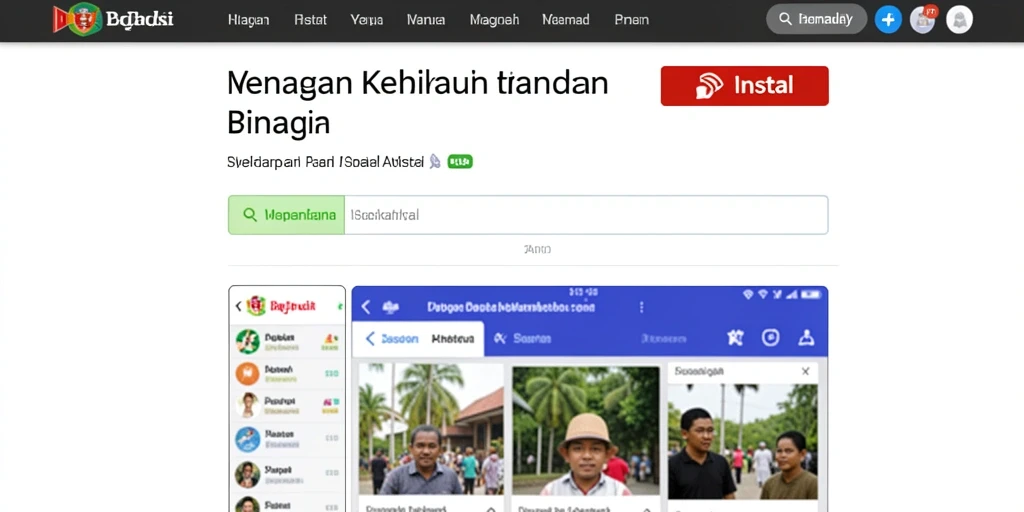Open photo of man in gray shirt
This screenshot has width=1024, height=512.
(430, 429)
